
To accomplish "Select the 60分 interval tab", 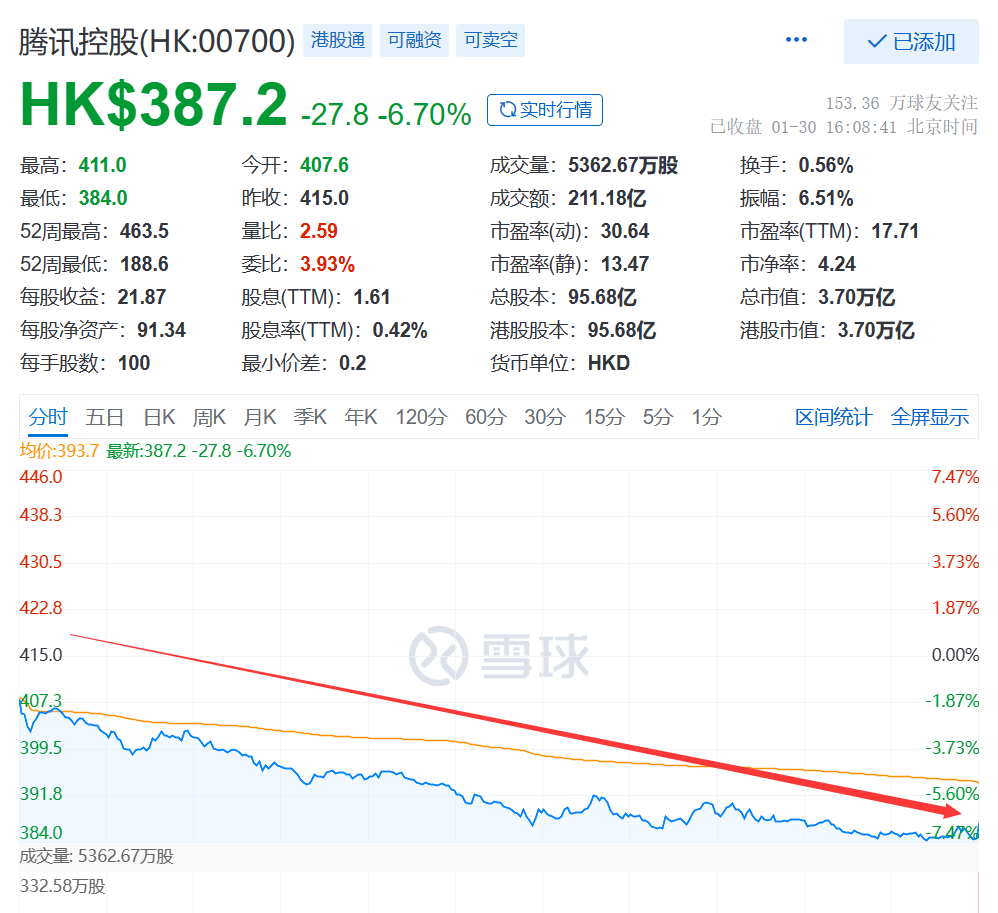I will coord(486,417).
